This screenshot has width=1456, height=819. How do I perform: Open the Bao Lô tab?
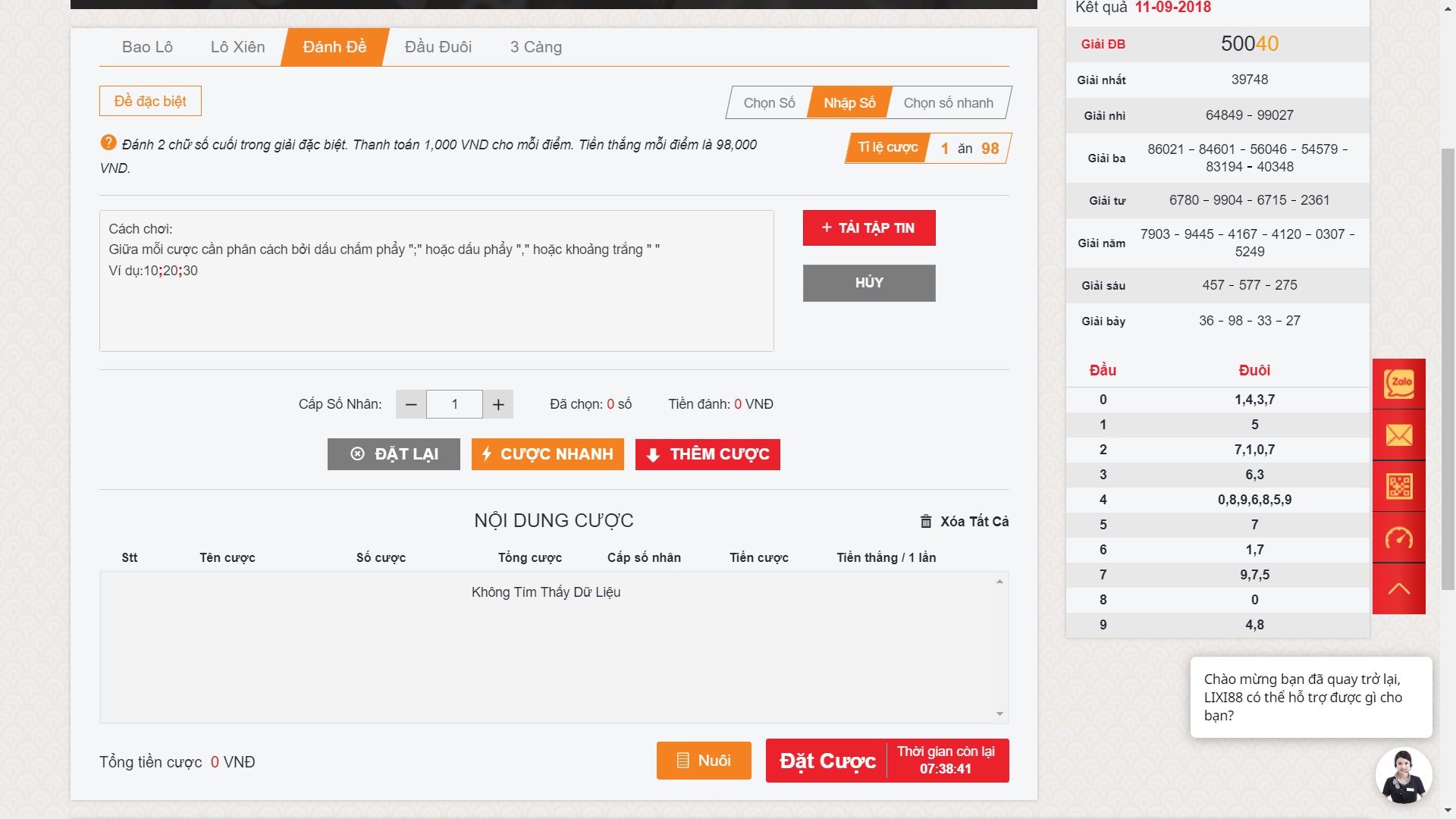click(x=147, y=47)
